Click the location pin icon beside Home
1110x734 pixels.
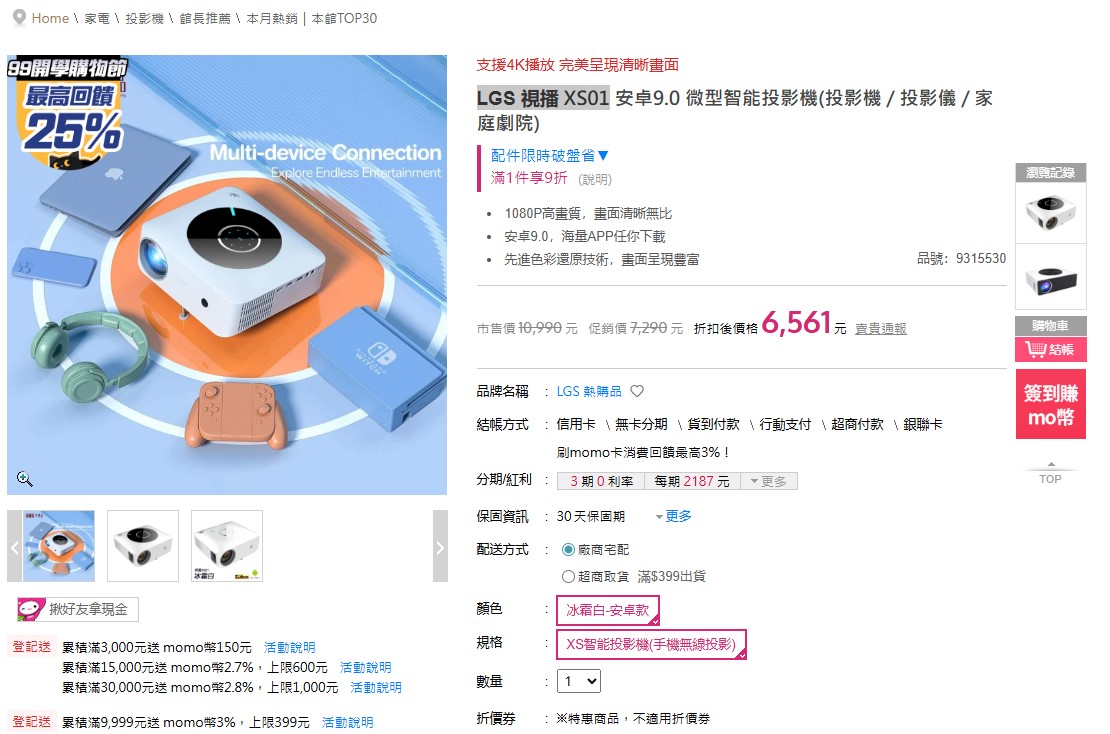(20, 18)
